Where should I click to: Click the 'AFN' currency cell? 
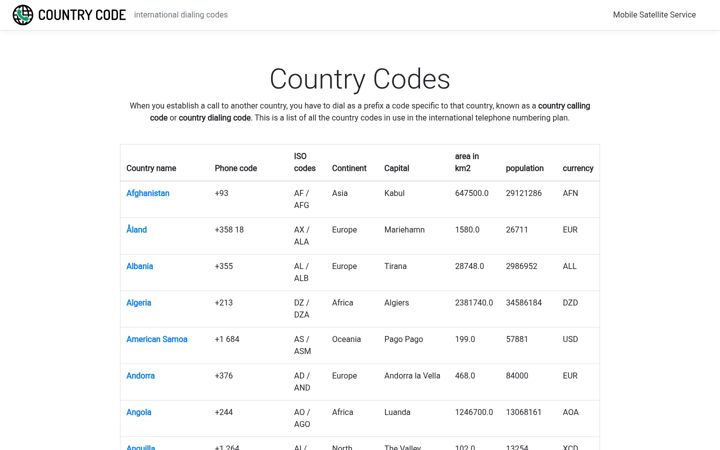point(570,193)
